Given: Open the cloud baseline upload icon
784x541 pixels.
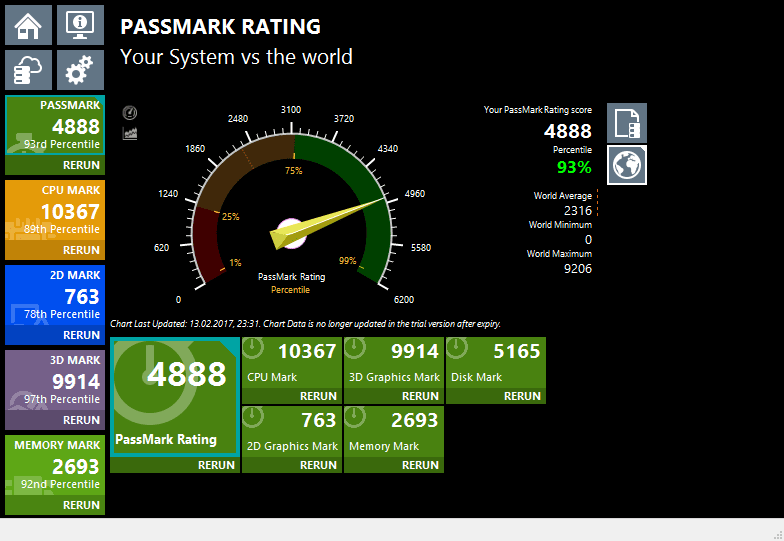Looking at the screenshot, I should click(x=28, y=70).
